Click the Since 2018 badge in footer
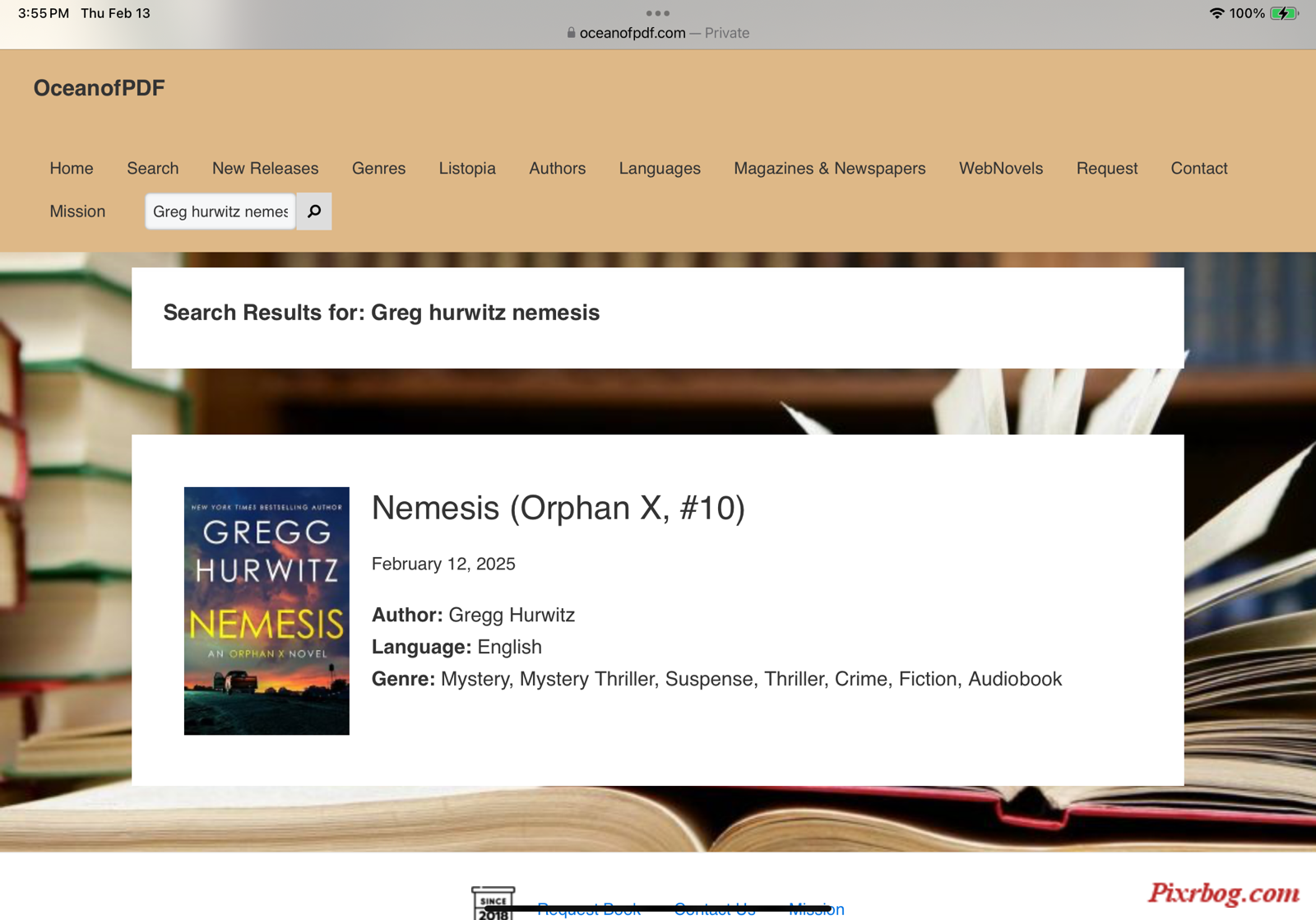This screenshot has height=920, width=1316. tap(493, 903)
